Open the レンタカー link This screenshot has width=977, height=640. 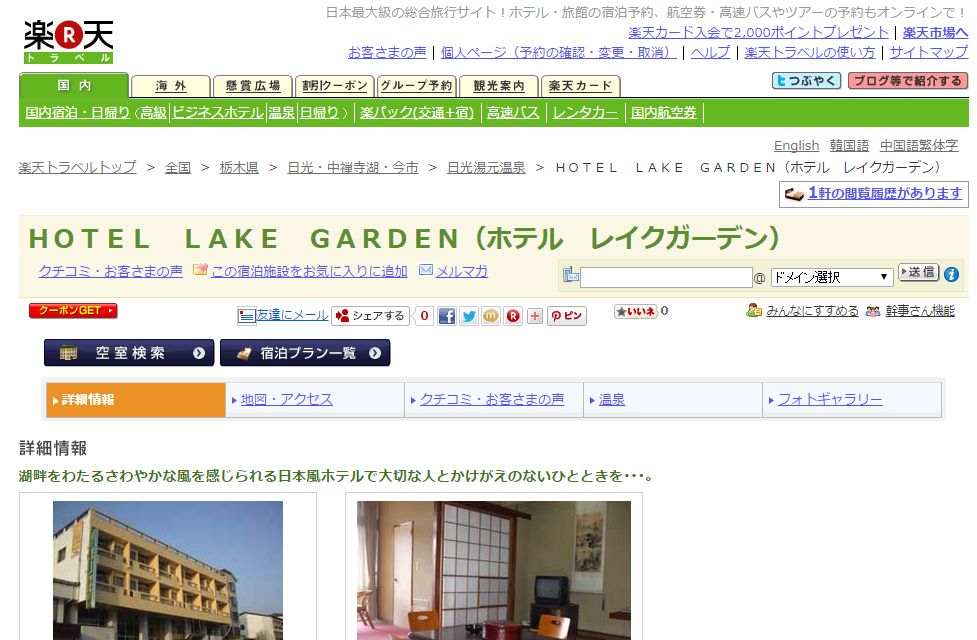click(x=585, y=113)
